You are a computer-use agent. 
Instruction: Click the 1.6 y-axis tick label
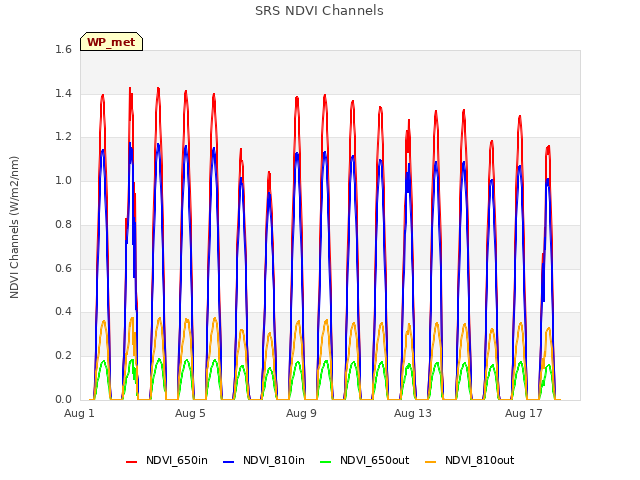[x=63, y=50]
